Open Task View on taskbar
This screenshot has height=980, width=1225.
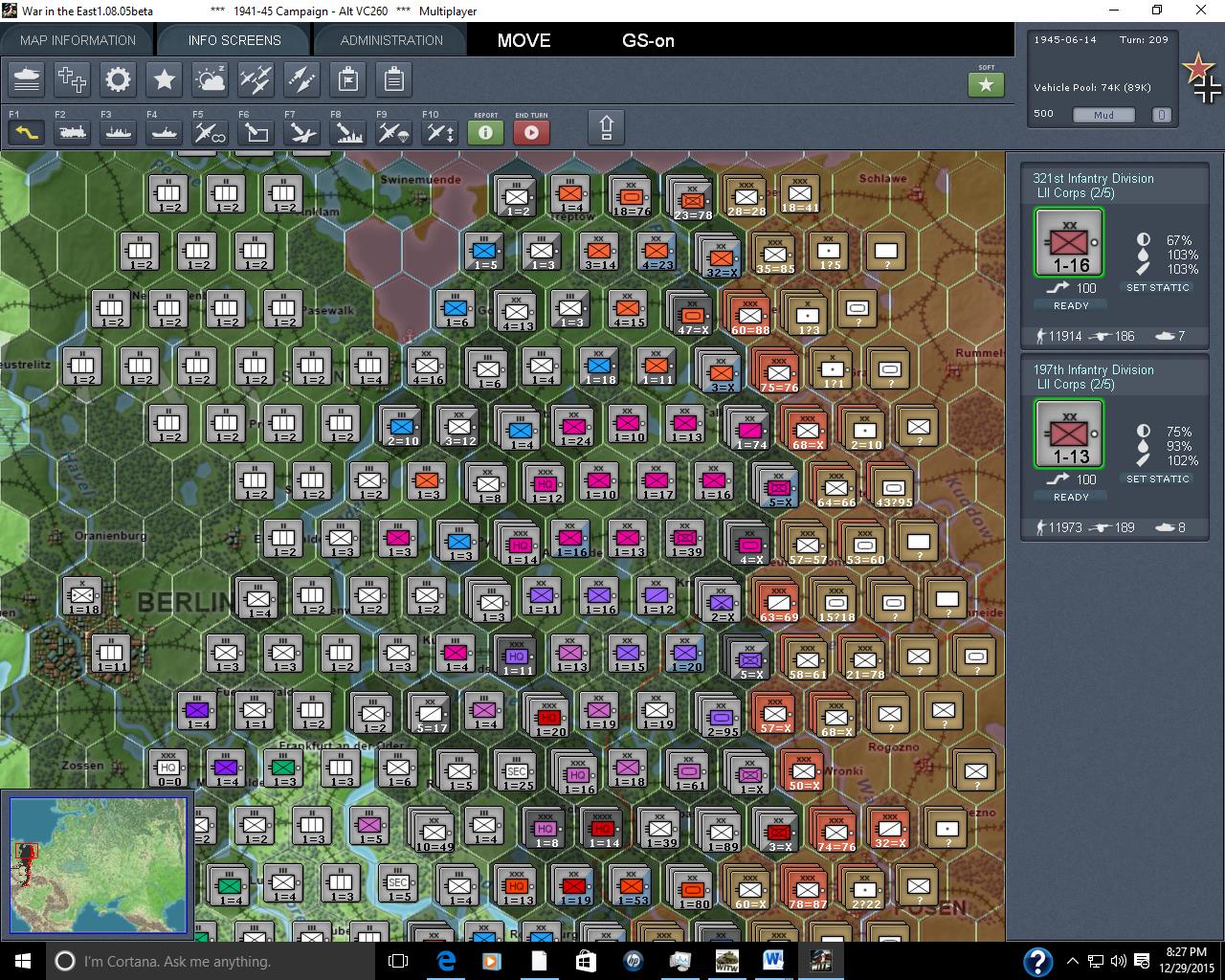click(x=398, y=961)
